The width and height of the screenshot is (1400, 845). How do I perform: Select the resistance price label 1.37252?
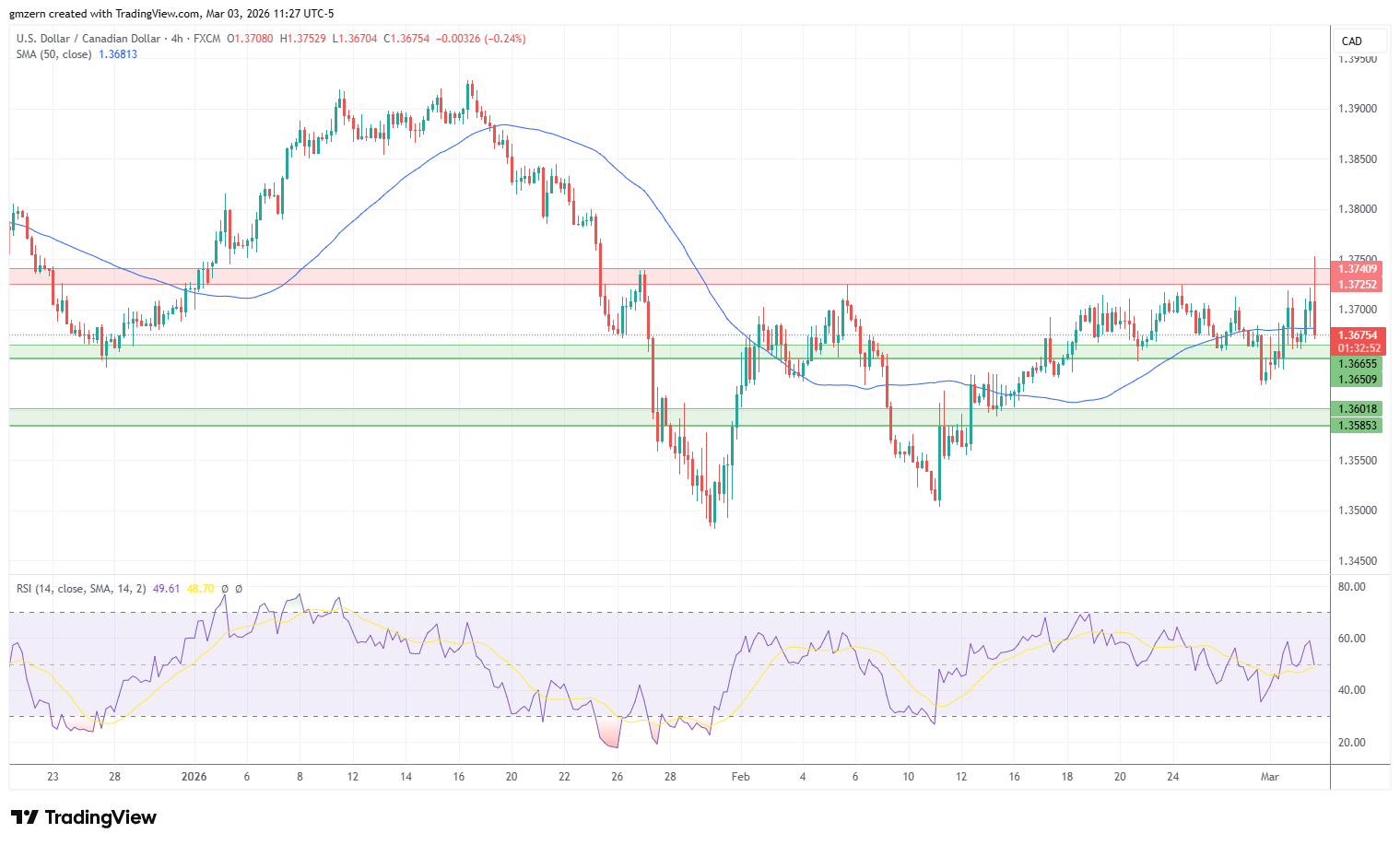[1358, 285]
